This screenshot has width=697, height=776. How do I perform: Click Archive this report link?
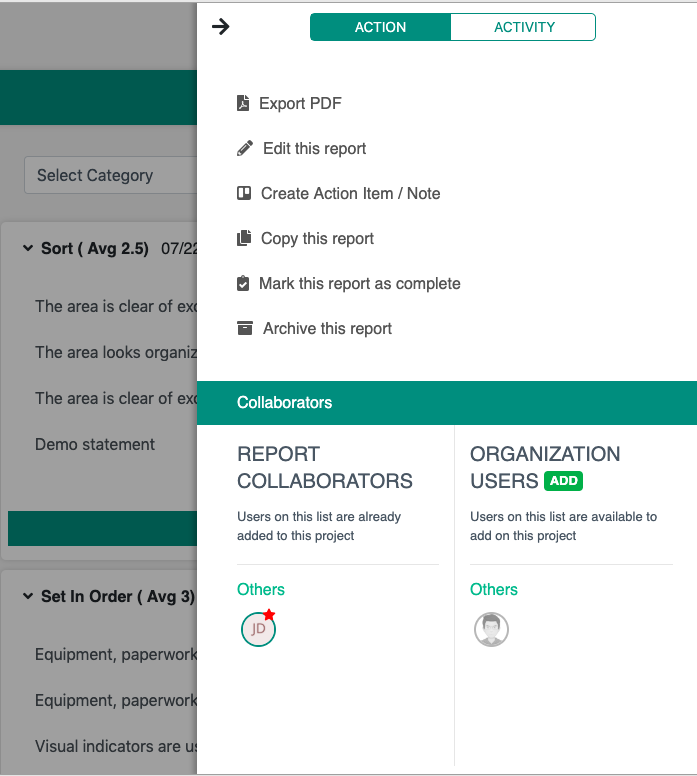click(x=327, y=328)
